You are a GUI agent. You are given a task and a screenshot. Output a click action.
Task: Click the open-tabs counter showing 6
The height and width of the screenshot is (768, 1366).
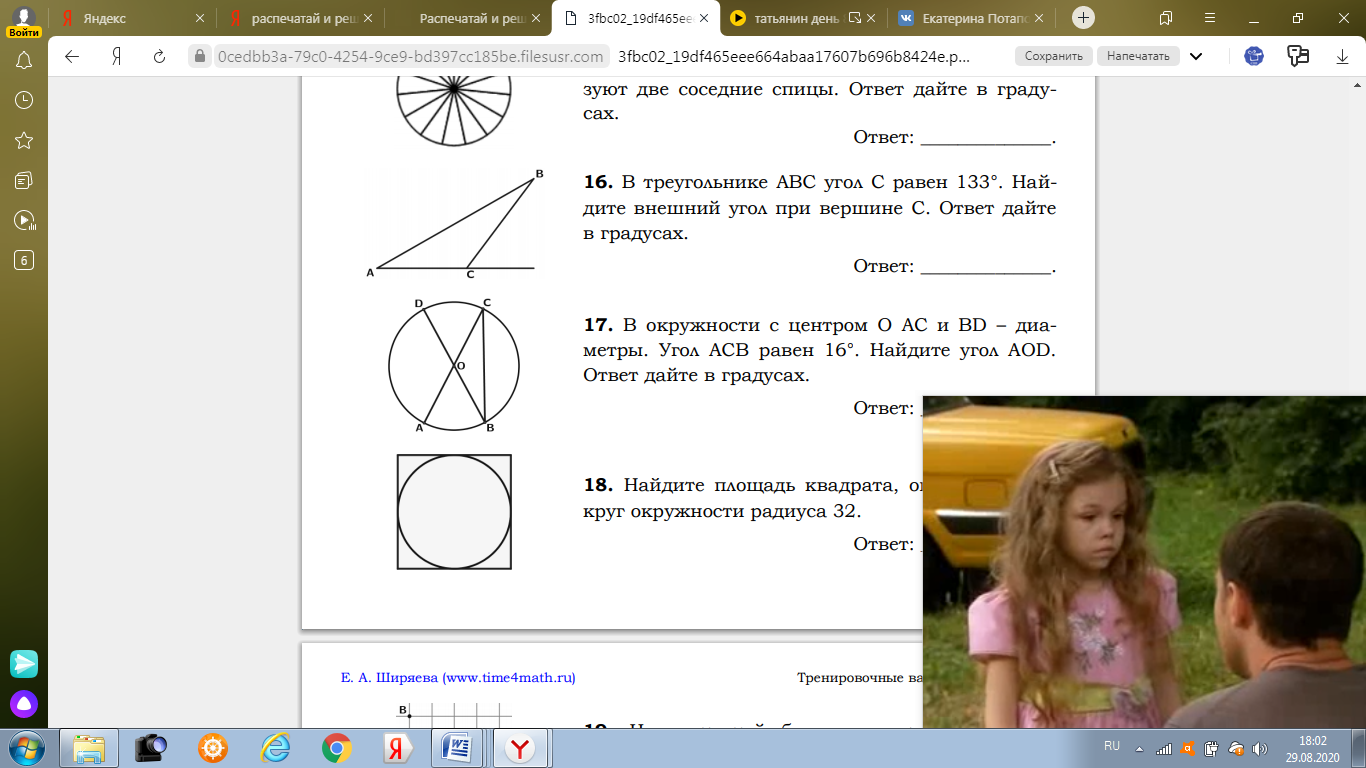(24, 260)
